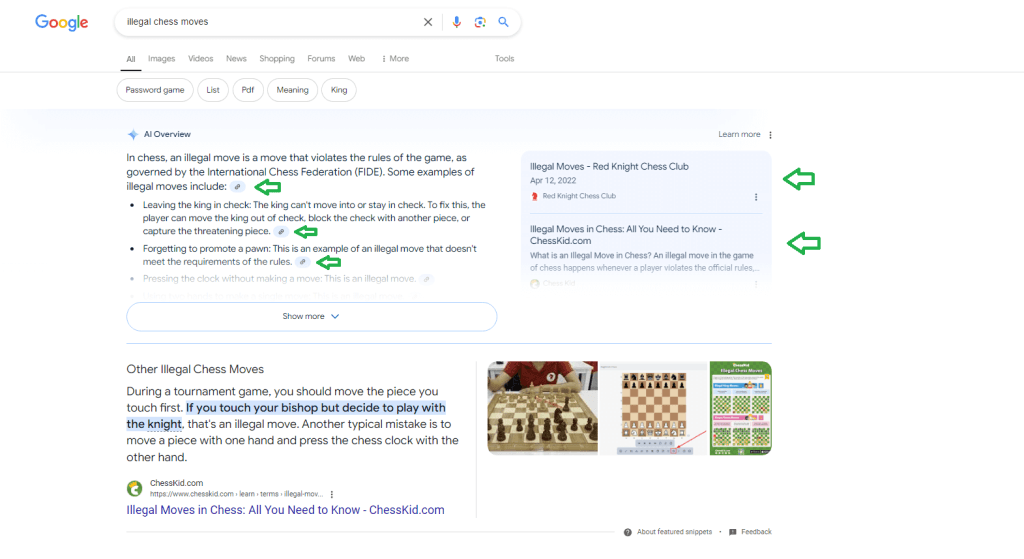Select the 'List' suggestion chip
The height and width of the screenshot is (559, 1024).
(x=213, y=90)
